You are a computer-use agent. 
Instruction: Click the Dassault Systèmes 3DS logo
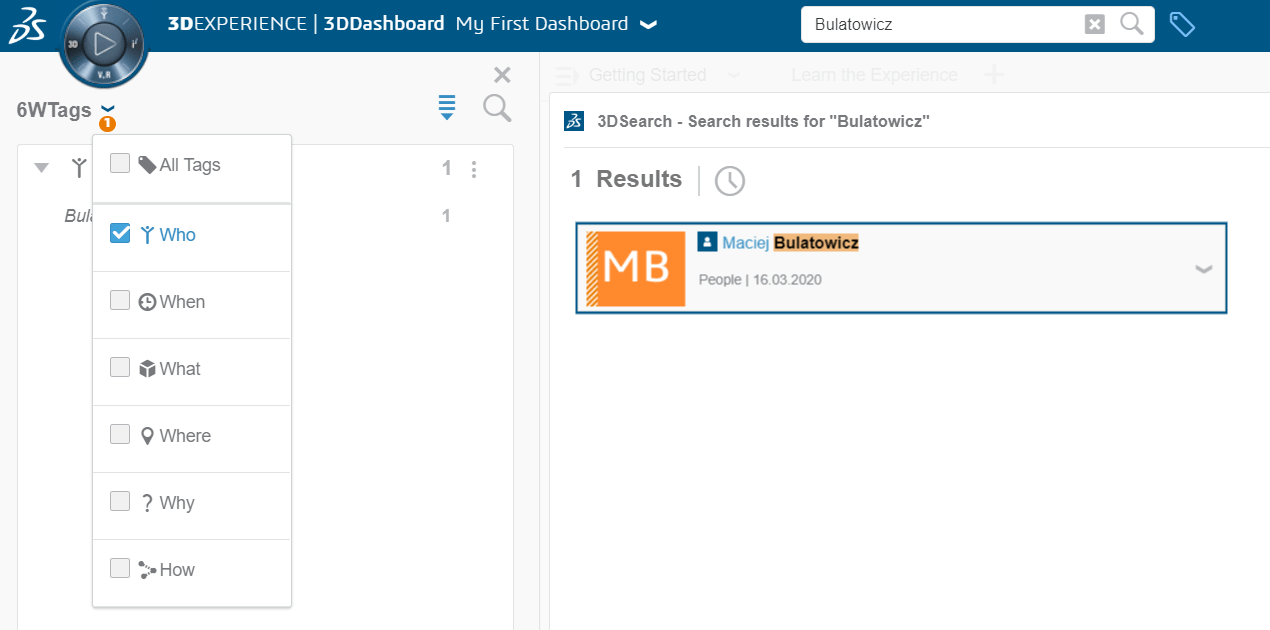(x=27, y=26)
